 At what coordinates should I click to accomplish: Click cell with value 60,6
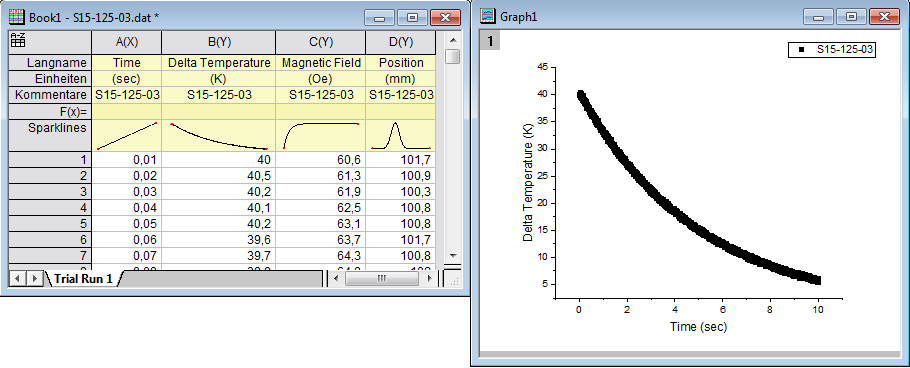(x=320, y=160)
